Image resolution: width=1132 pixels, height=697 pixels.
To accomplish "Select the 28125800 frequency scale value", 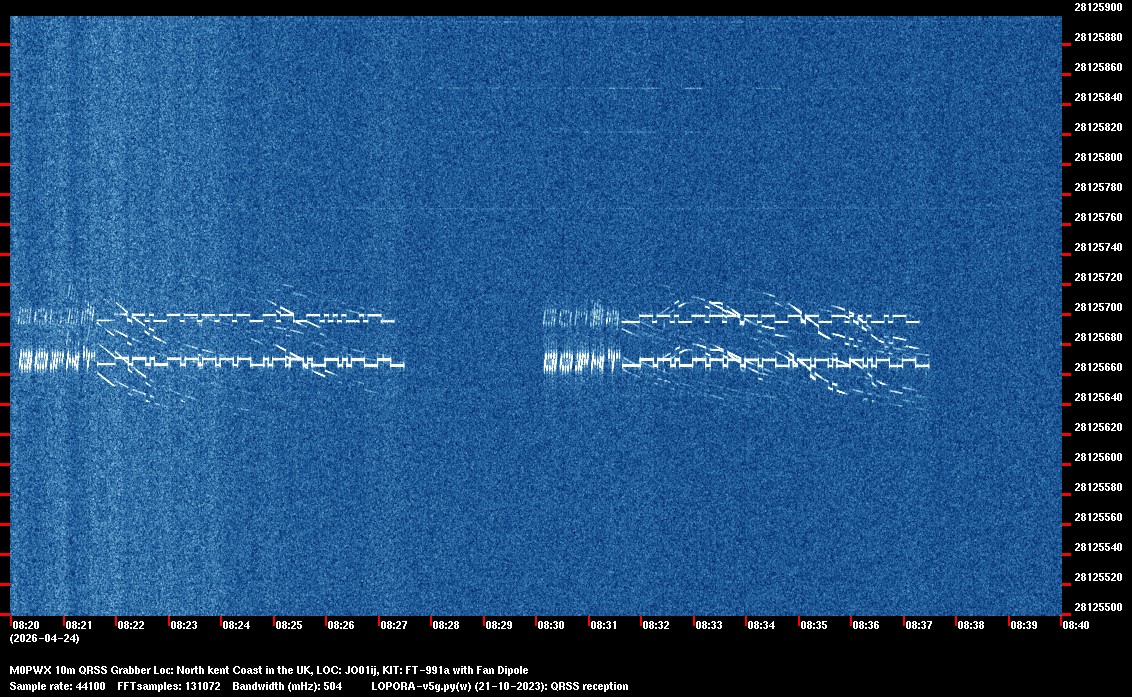I will coord(1098,157).
